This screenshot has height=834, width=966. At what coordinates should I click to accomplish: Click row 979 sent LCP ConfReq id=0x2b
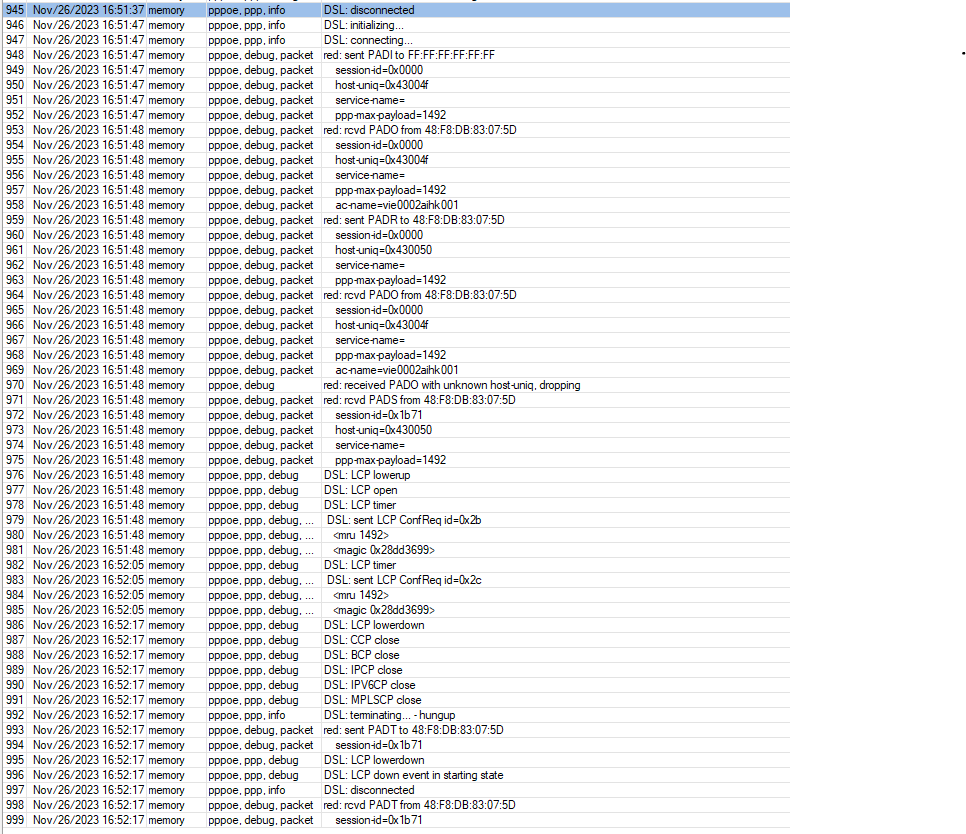point(396,520)
